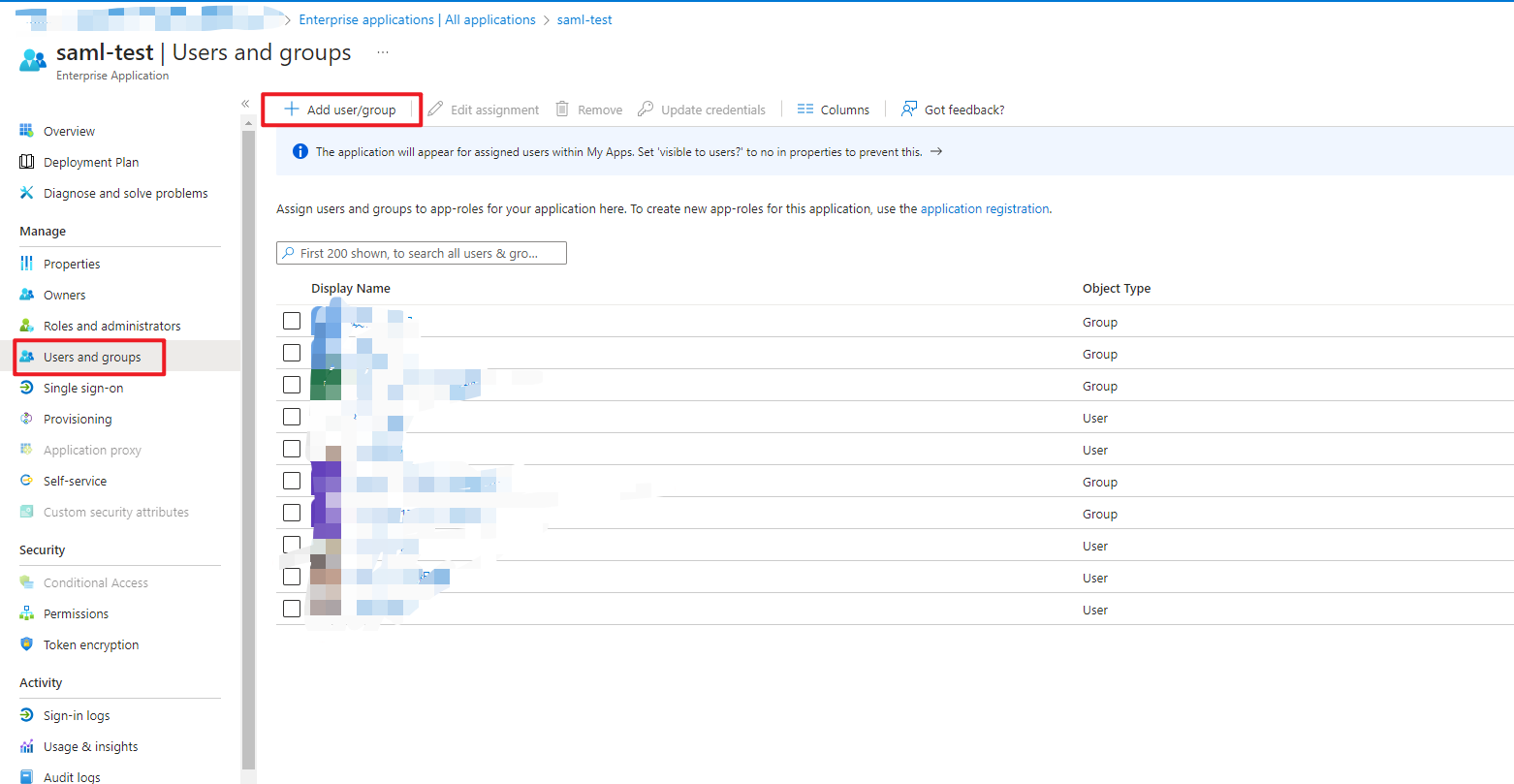Click the Usage & insights chart icon
The height and width of the screenshot is (784, 1514).
(26, 746)
